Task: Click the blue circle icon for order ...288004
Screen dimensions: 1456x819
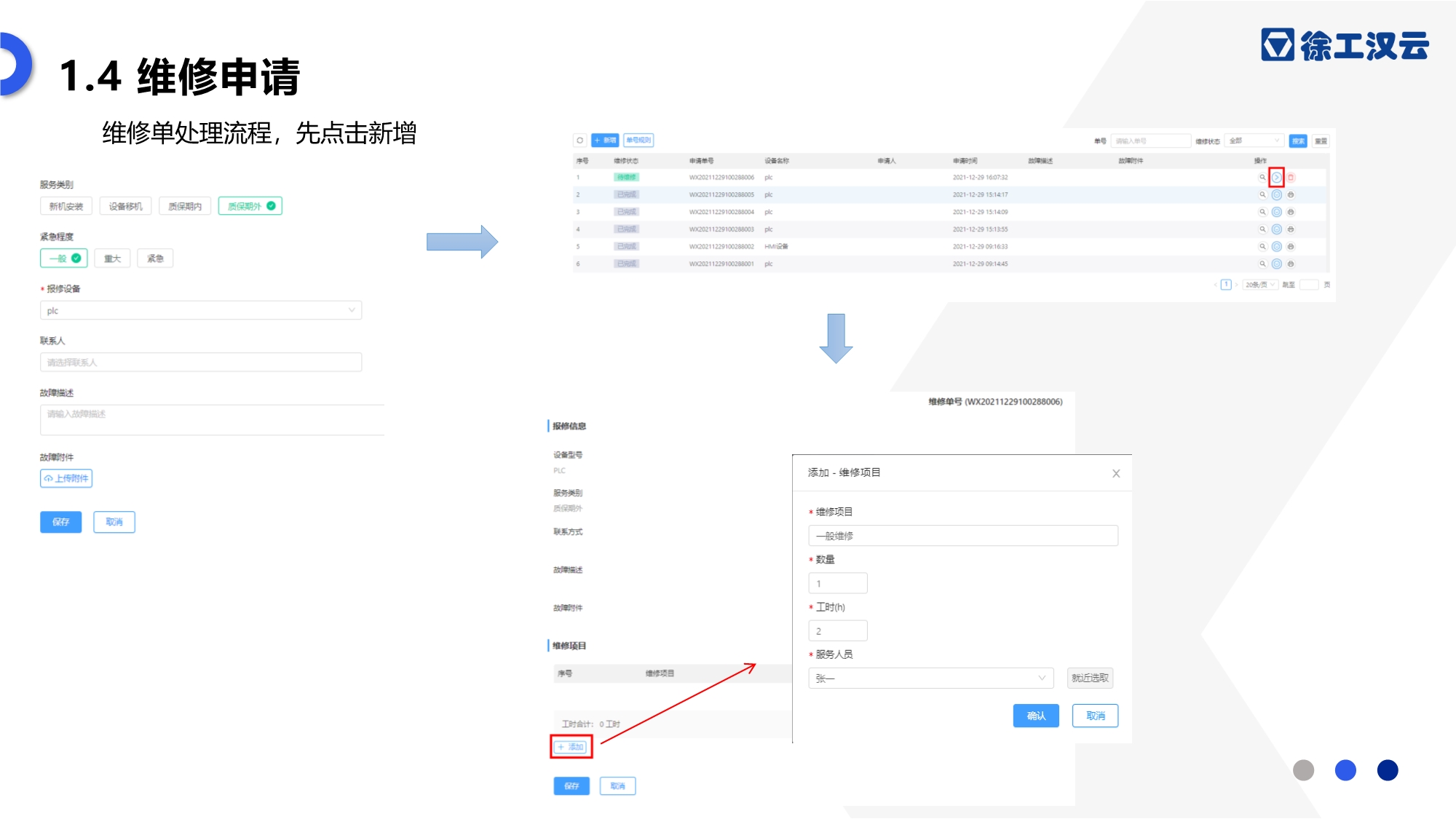Action: click(x=1276, y=212)
